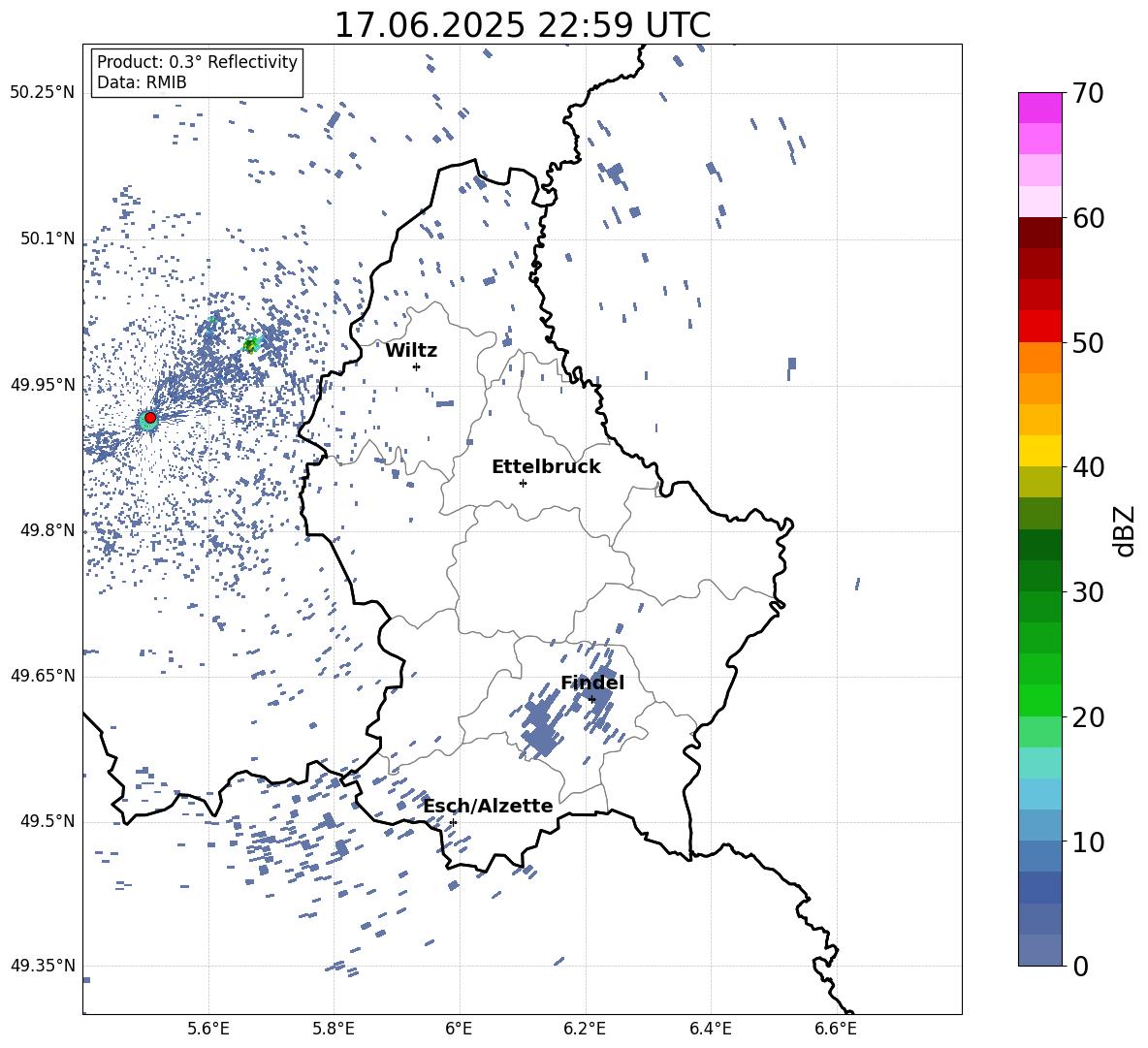This screenshot has height=1048, width=1148.
Task: Click the colorbar tick label 70
Action: point(1087,94)
